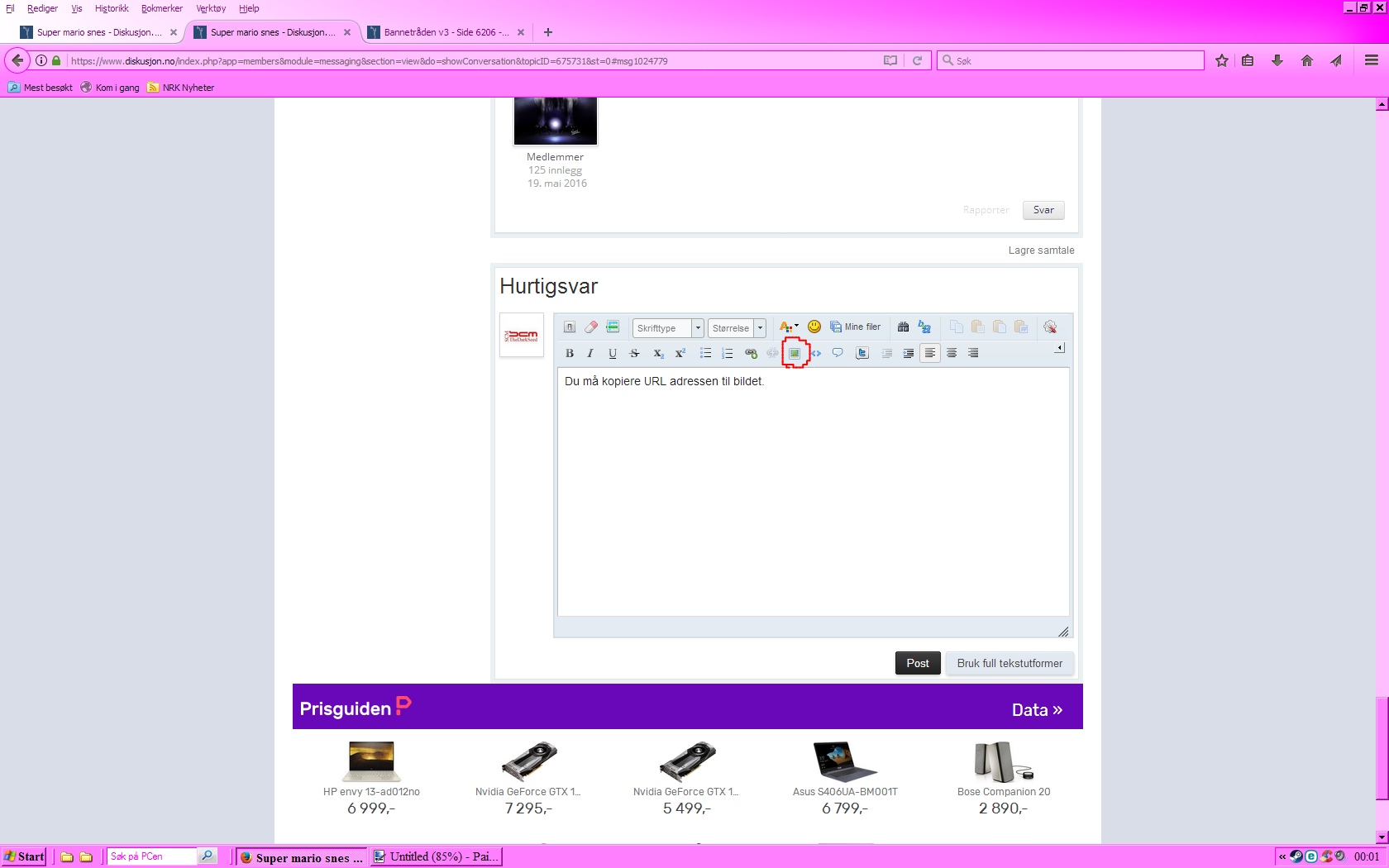Increase indent of the text
Image resolution: width=1389 pixels, height=868 pixels.
click(x=909, y=353)
